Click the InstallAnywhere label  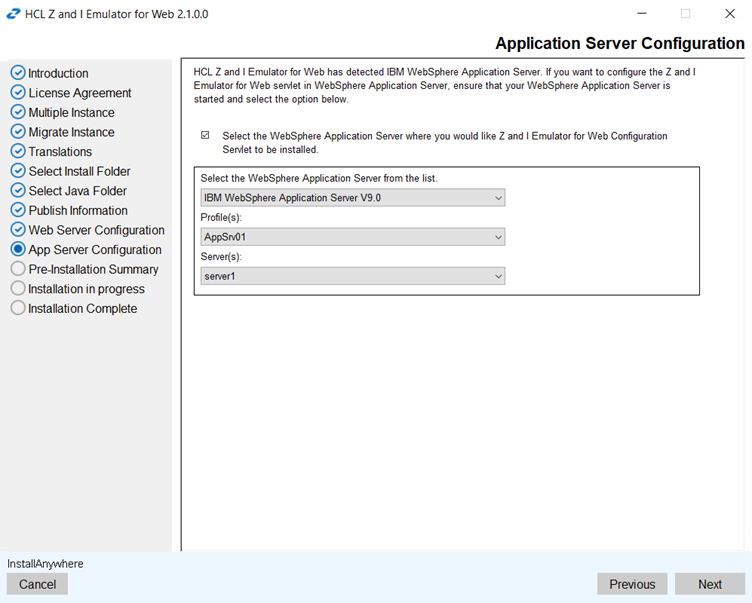(45, 564)
